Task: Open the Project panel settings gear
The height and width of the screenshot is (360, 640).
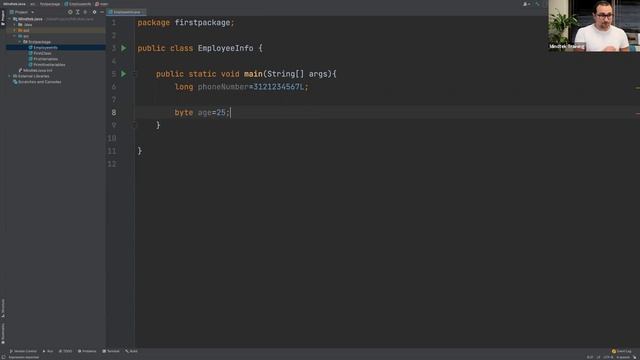Action: pyautogui.click(x=94, y=12)
